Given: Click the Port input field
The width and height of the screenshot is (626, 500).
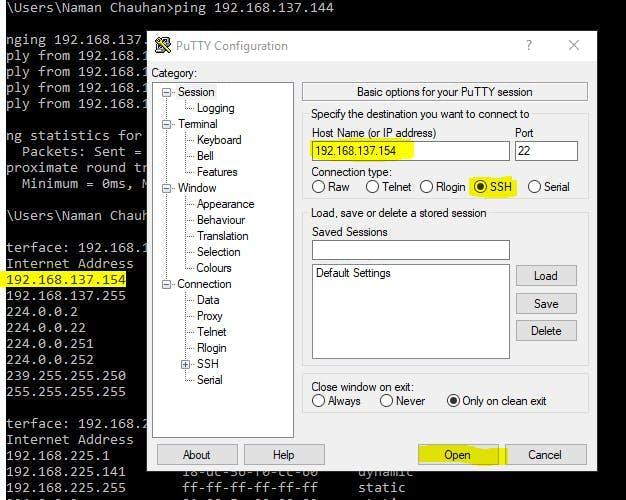Looking at the screenshot, I should (x=546, y=151).
